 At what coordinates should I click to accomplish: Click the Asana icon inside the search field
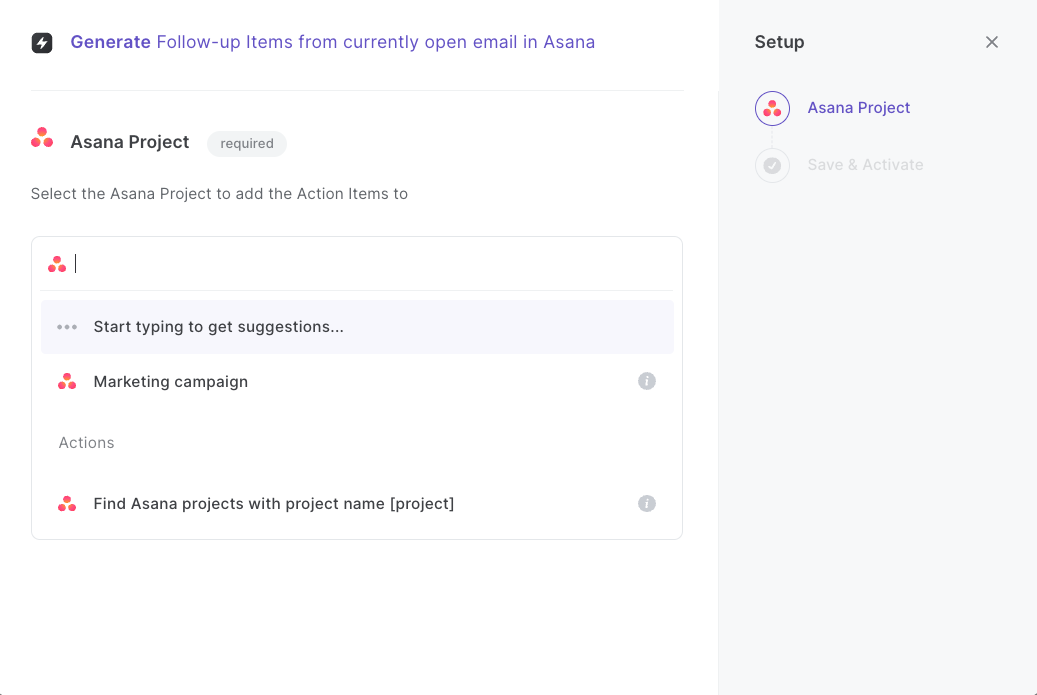[57, 265]
